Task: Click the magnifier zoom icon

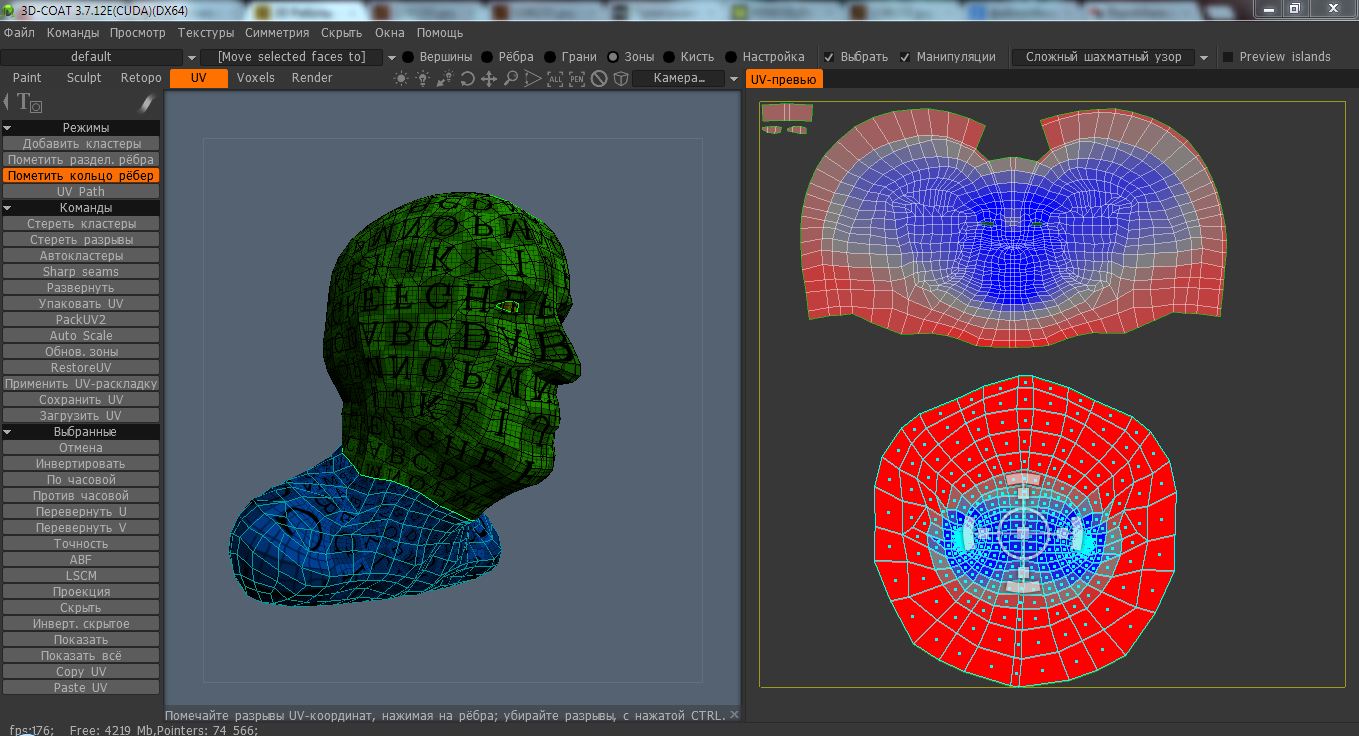Action: 511,79
